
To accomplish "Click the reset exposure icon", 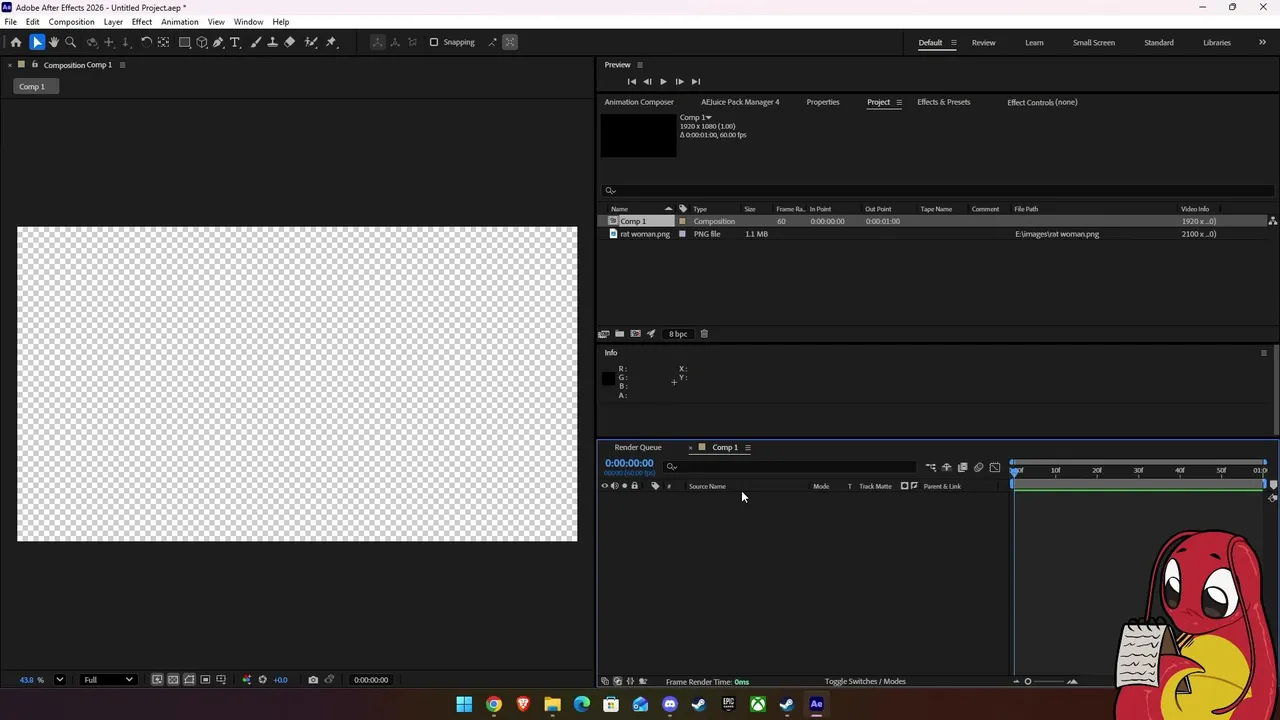I will click(x=263, y=680).
